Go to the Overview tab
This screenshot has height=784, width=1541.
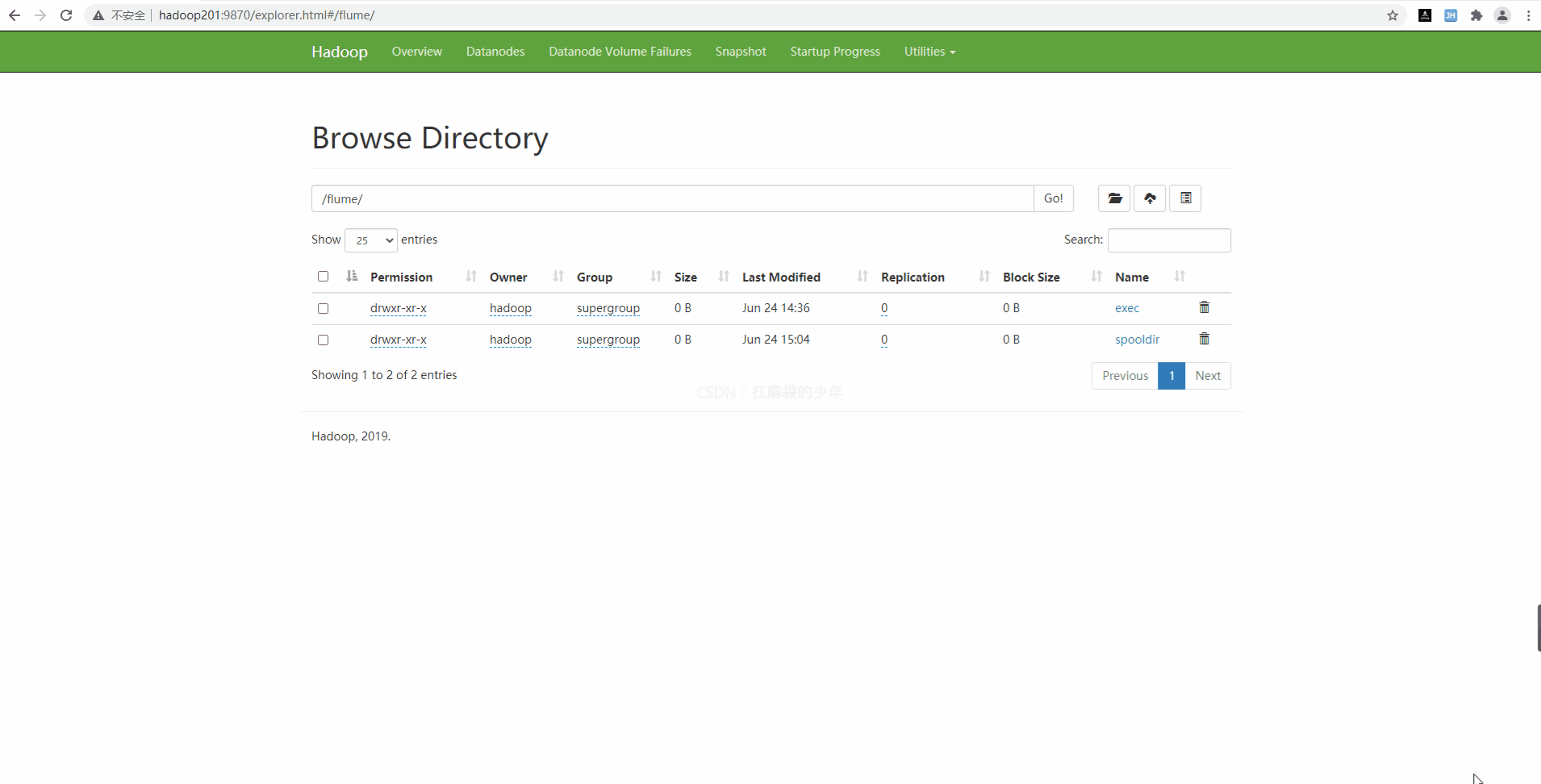point(417,52)
